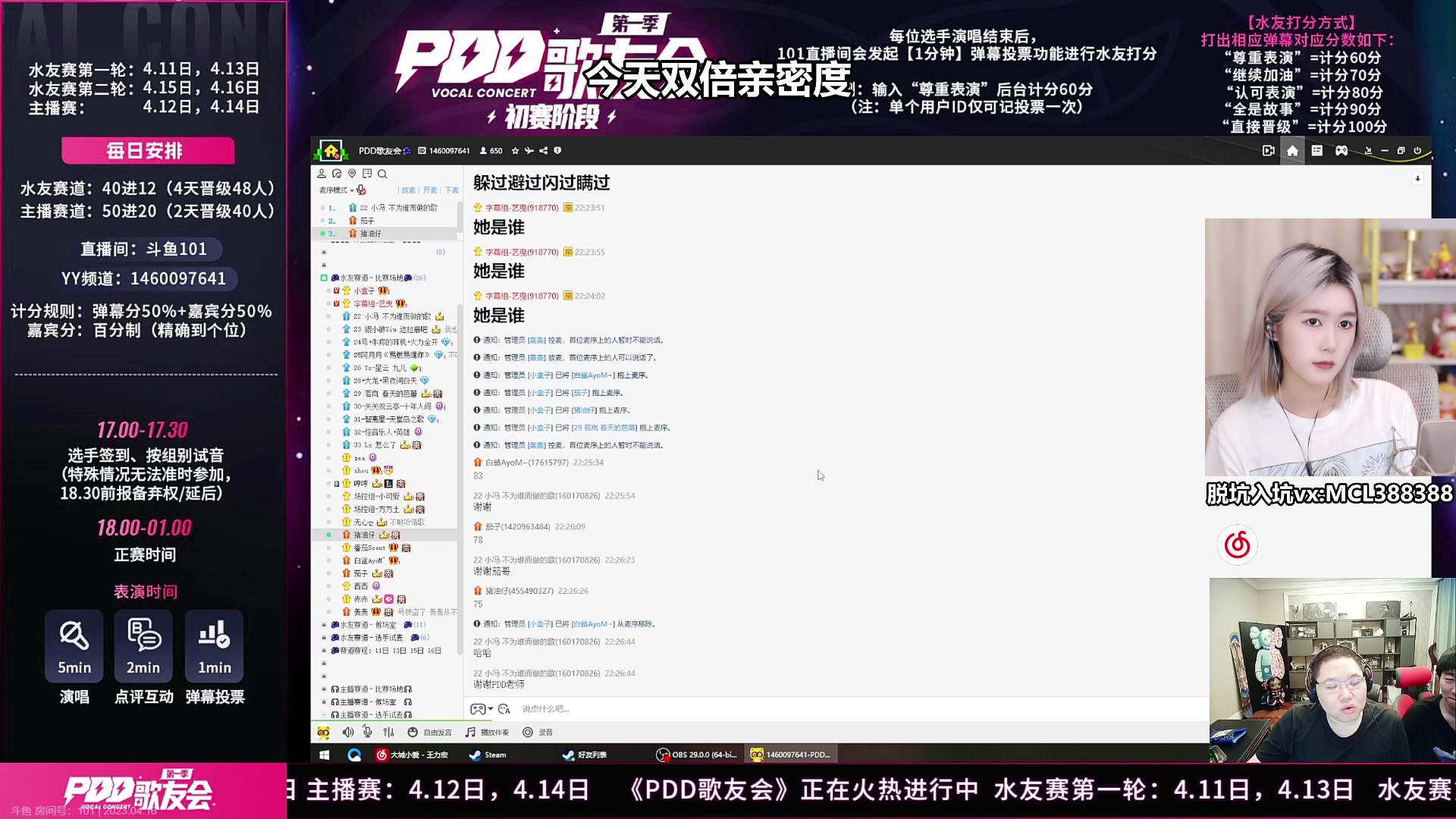Click the airplane icon in channel header

click(x=529, y=151)
